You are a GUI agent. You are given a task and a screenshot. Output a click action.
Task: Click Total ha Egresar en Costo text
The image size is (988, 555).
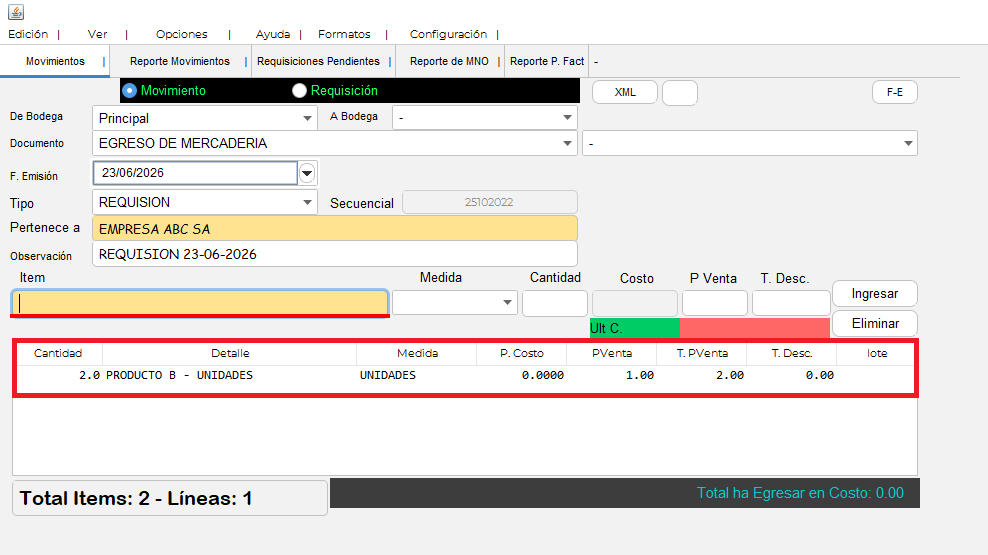[x=800, y=493]
